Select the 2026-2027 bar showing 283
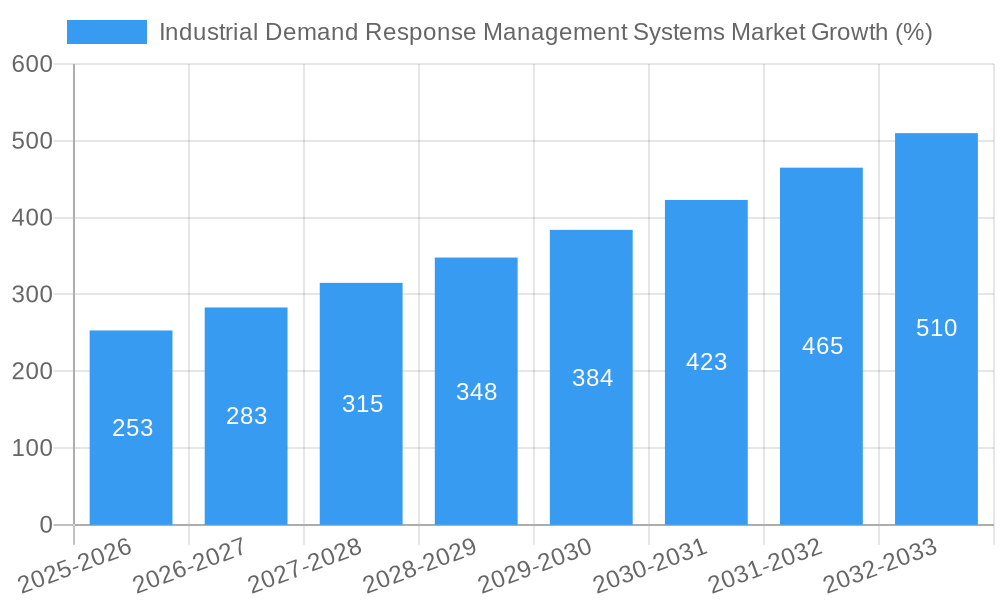Viewport: 1000px width, 600px height. [x=246, y=416]
